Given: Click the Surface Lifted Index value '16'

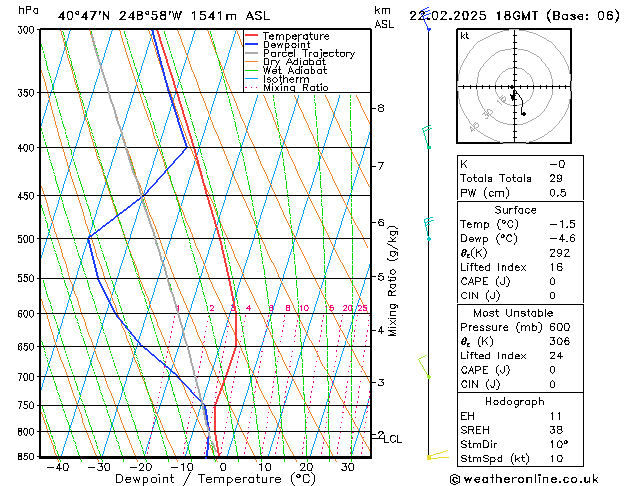Looking at the screenshot, I should [556, 267].
